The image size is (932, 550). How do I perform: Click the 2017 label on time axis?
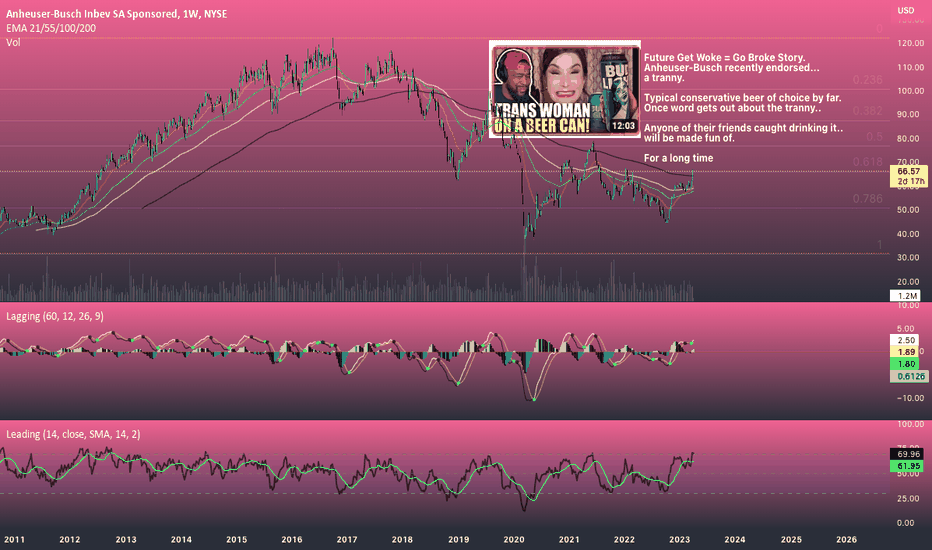pyautogui.click(x=347, y=539)
